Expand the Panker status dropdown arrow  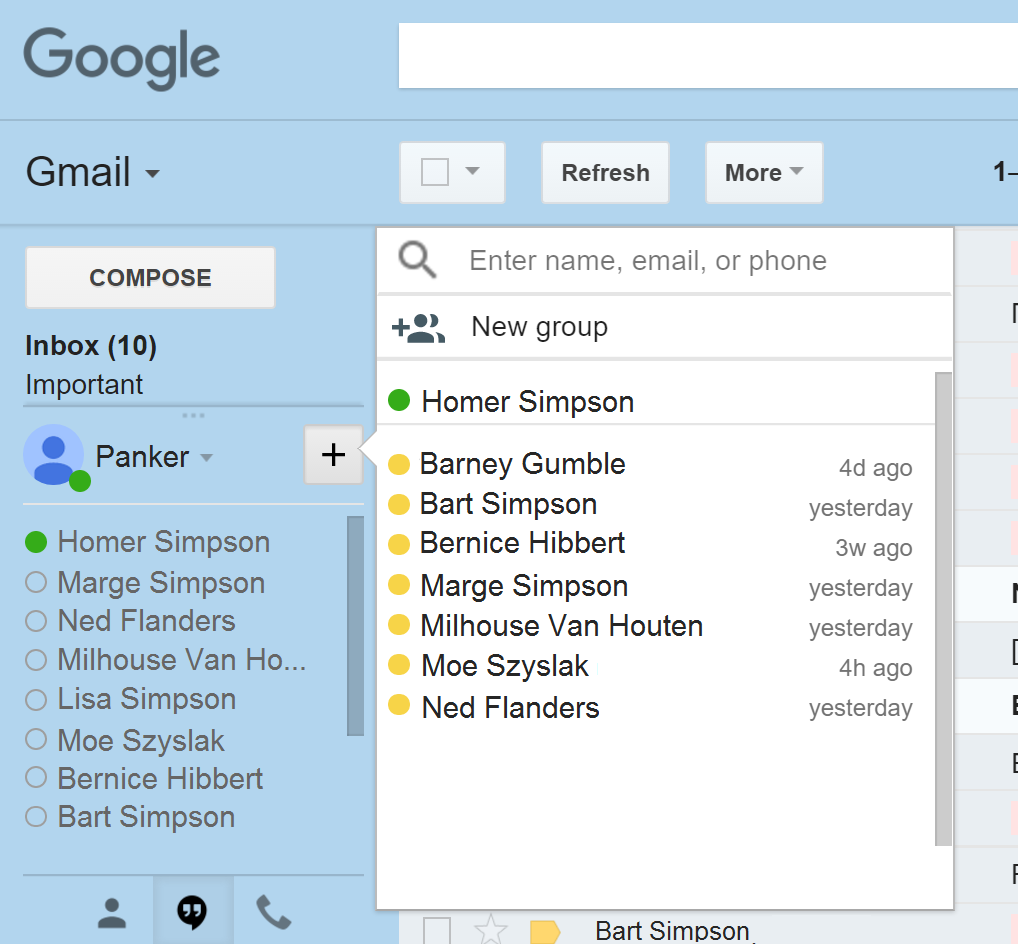pos(206,458)
